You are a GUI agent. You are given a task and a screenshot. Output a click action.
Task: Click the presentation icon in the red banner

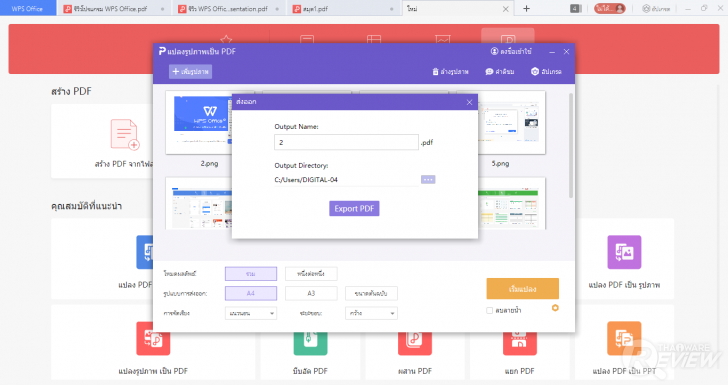[442, 40]
